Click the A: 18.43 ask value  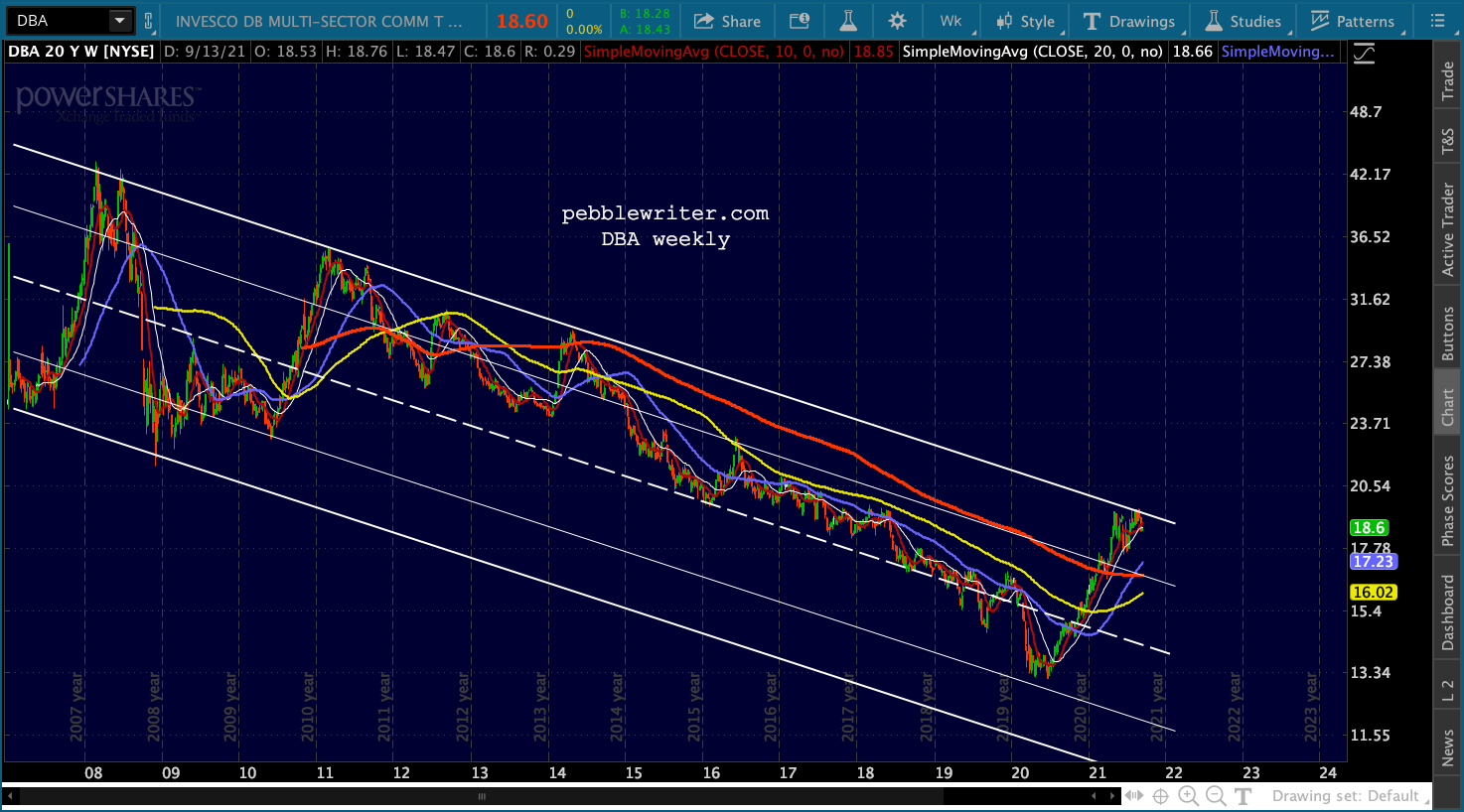click(x=644, y=29)
